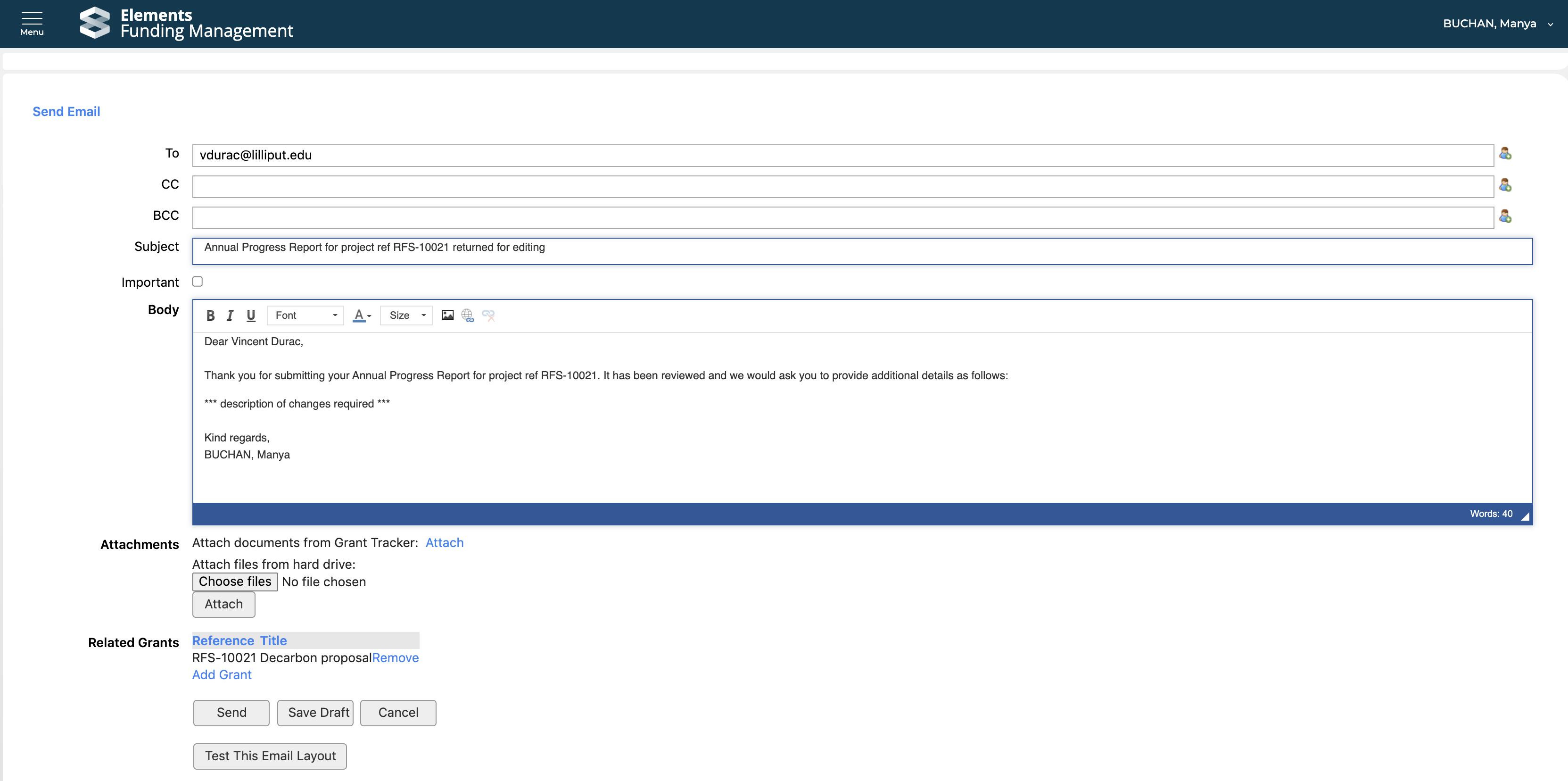Open the Size dropdown
Viewport: 1568px width, 781px height.
click(x=406, y=316)
